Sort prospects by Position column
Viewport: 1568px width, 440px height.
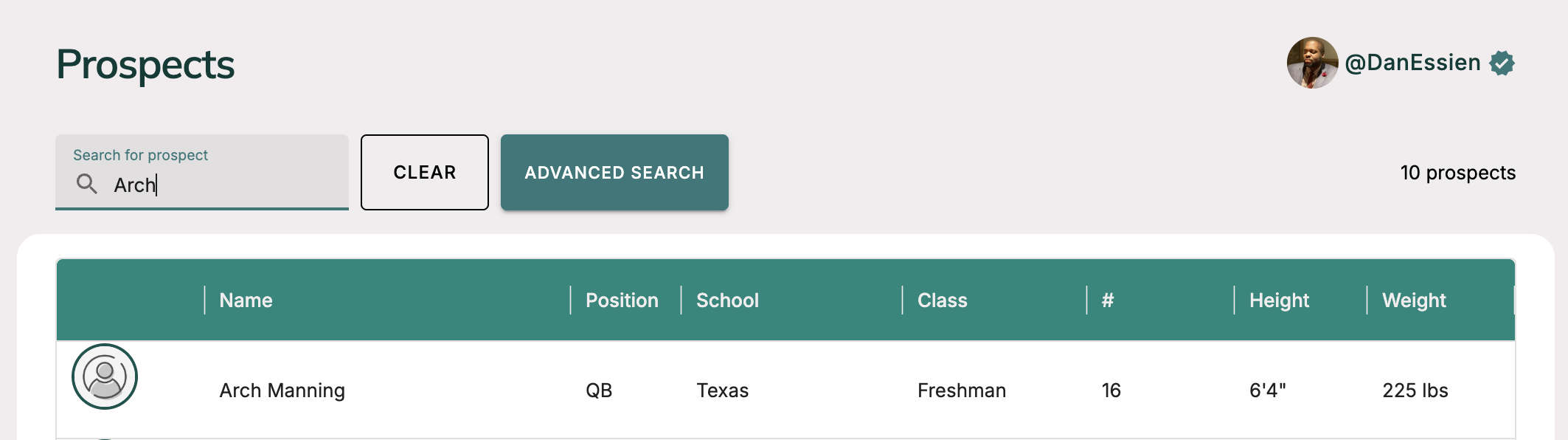(x=622, y=300)
